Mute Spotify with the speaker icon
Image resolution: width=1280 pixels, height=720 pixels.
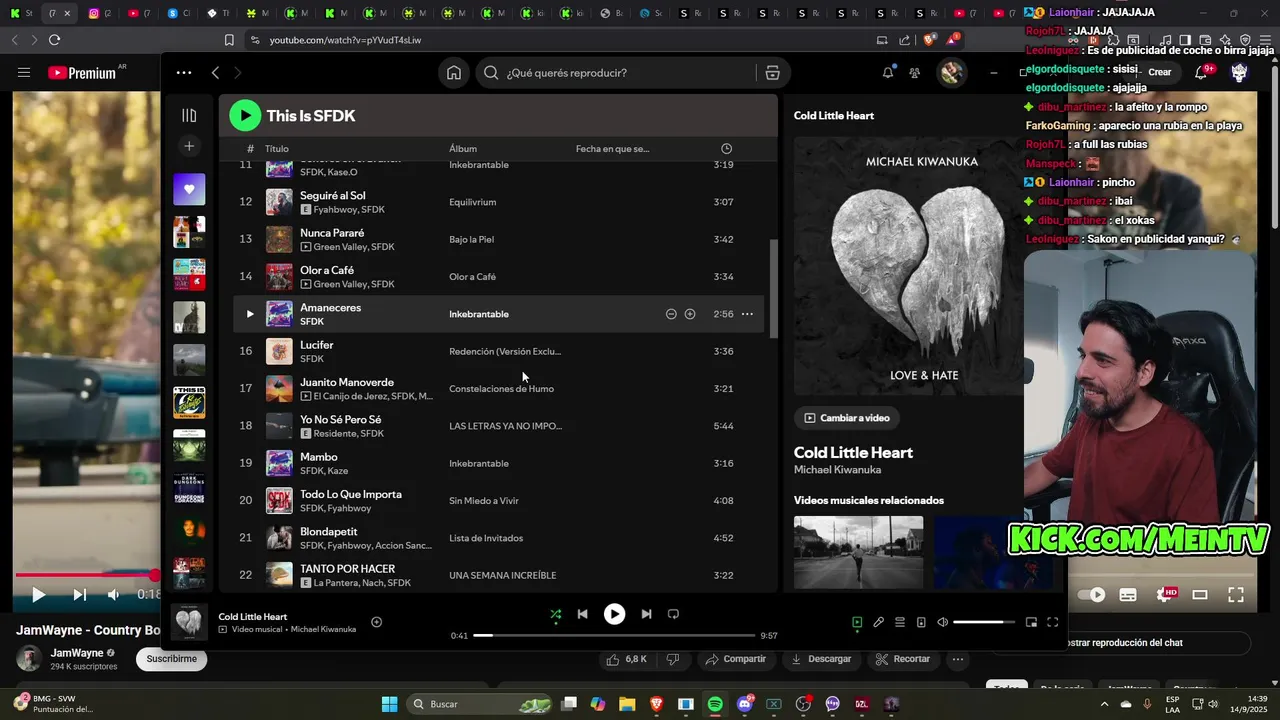(942, 622)
